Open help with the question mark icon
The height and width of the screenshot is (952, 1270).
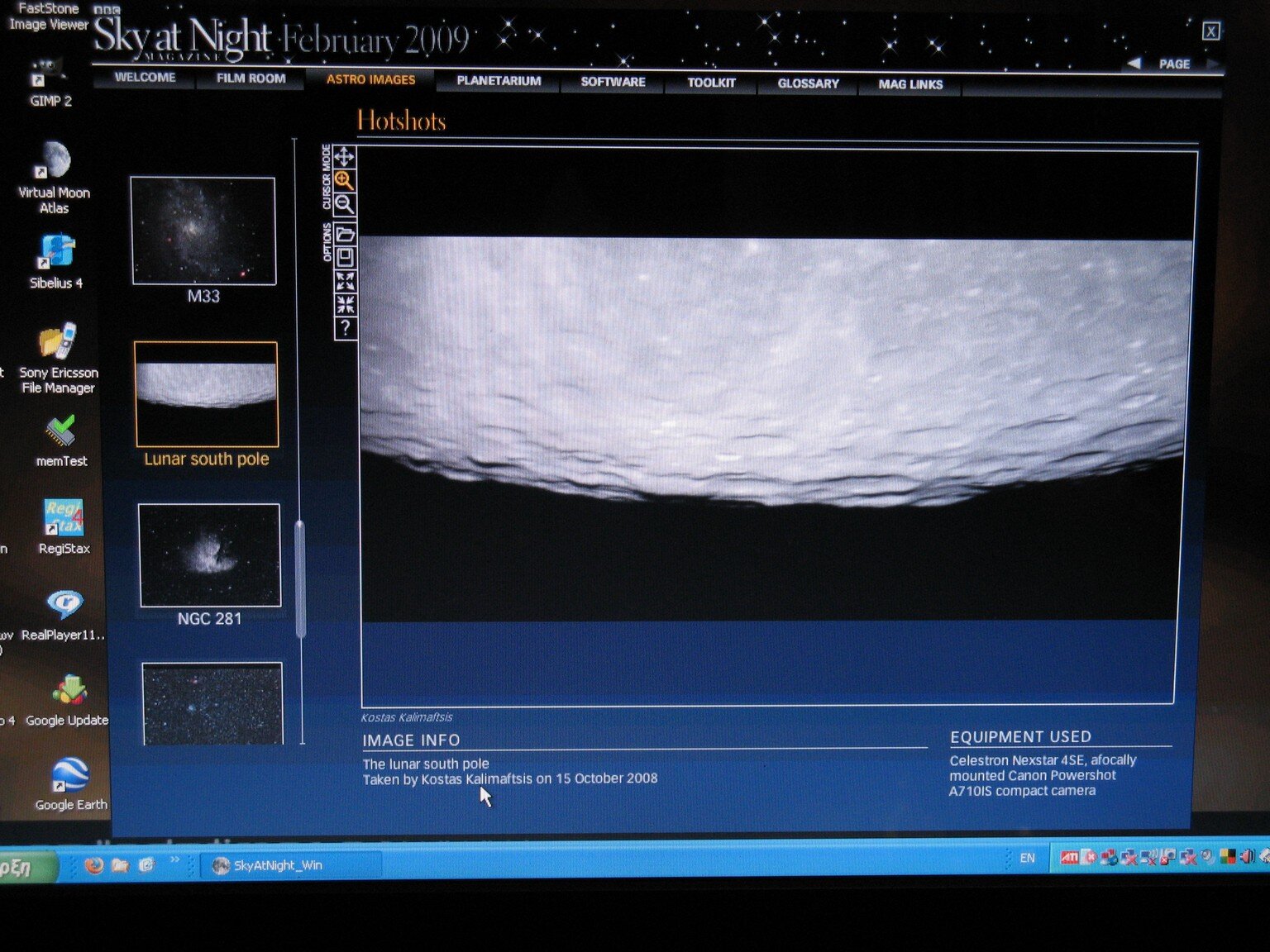(x=345, y=328)
